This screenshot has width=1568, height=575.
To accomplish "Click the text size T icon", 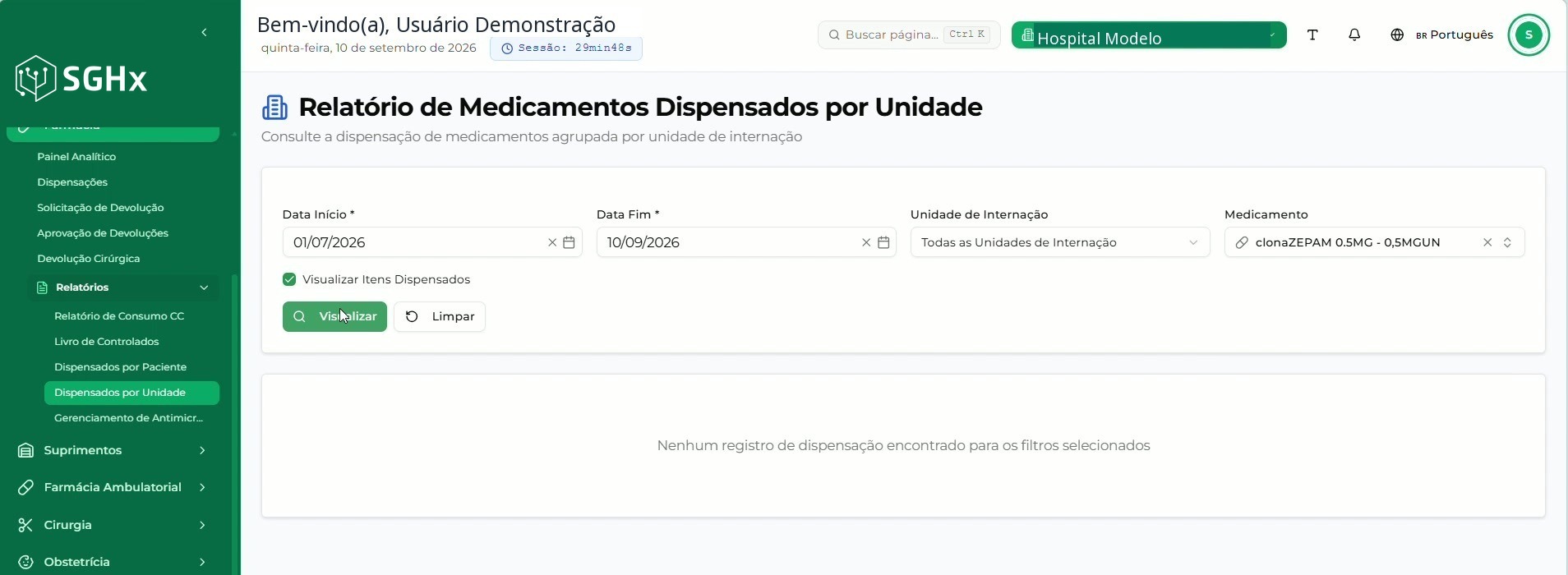I will point(1312,34).
